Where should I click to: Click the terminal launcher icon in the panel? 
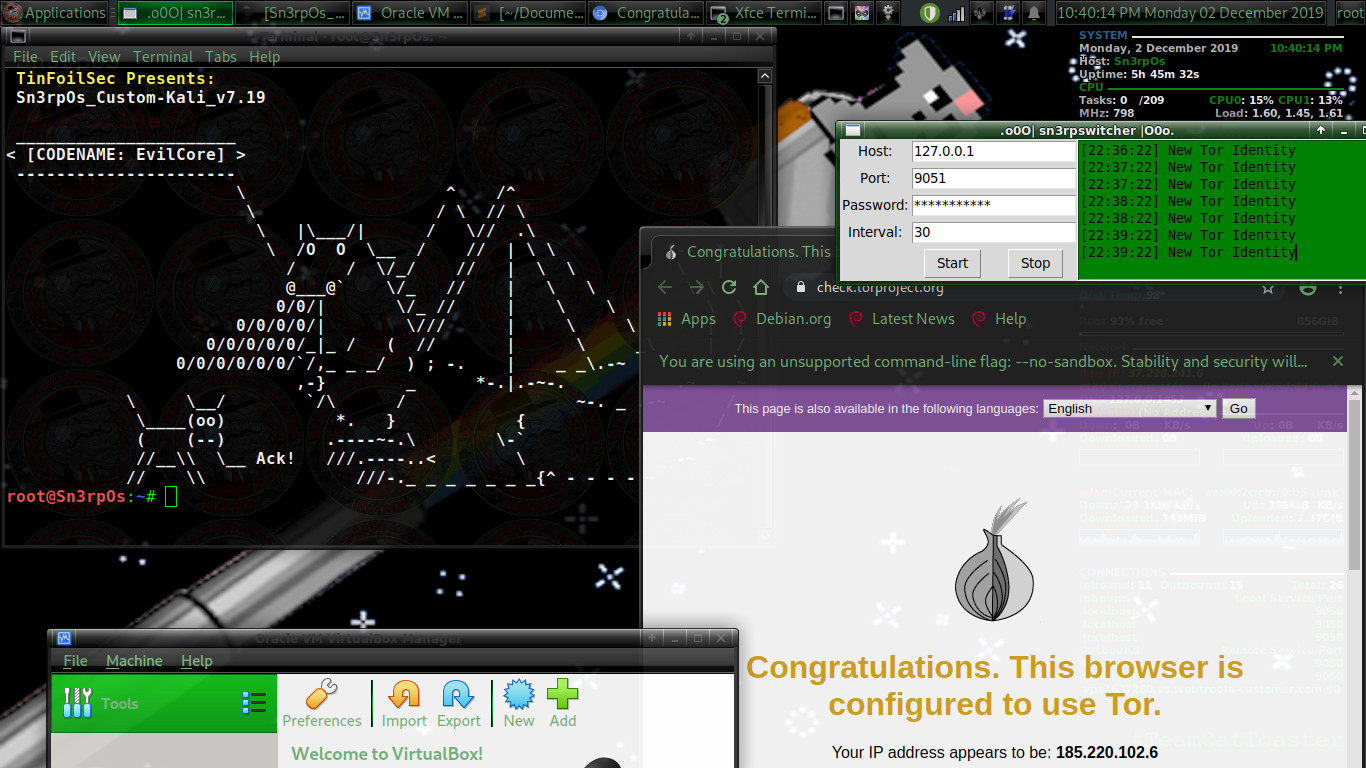pos(836,13)
